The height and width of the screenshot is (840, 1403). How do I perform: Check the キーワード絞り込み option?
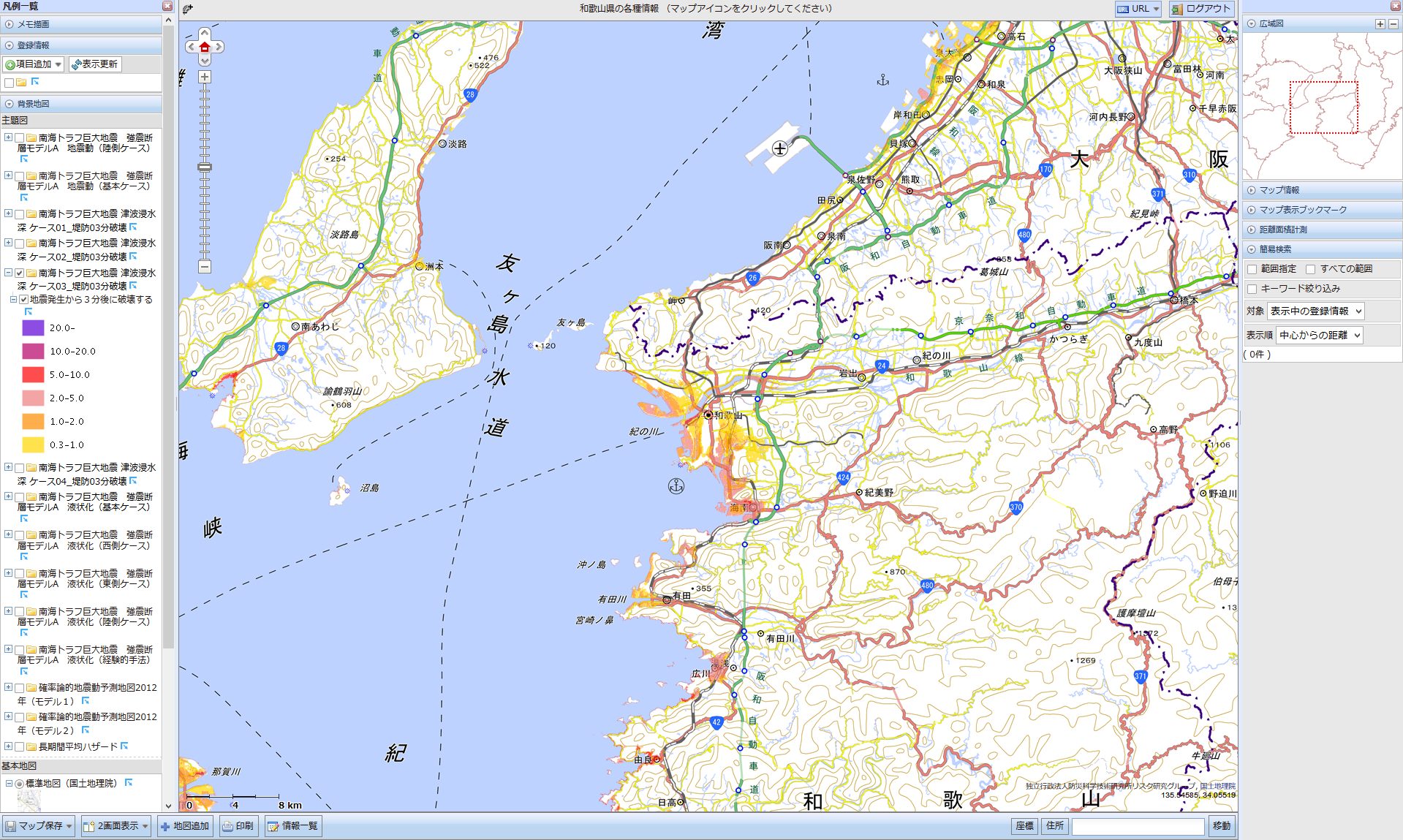click(x=1252, y=289)
